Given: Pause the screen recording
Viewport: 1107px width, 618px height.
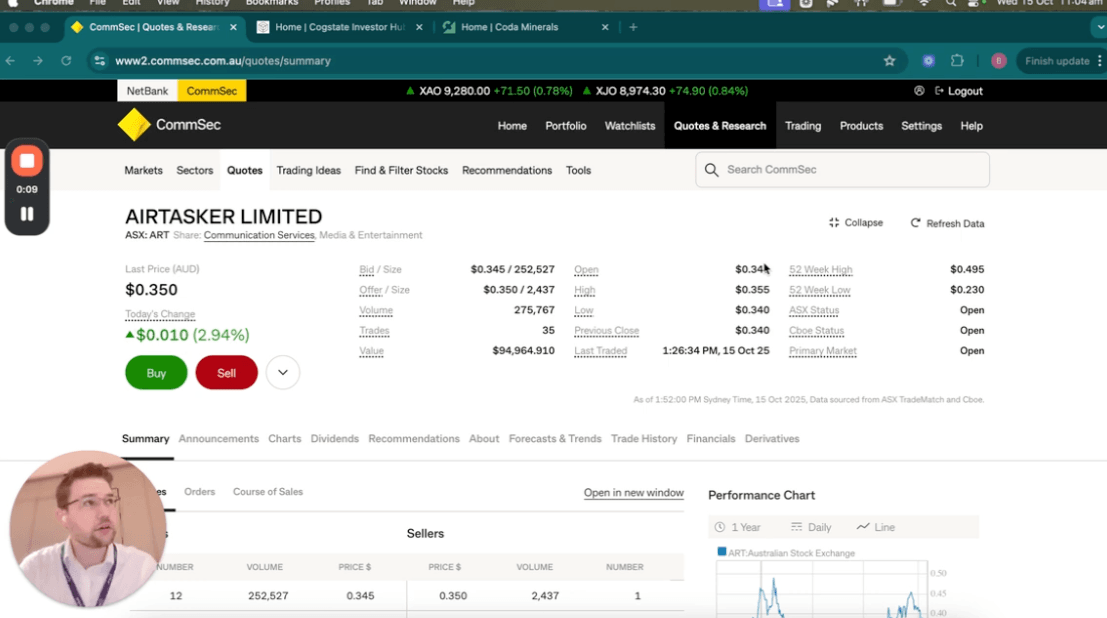Looking at the screenshot, I should (x=27, y=213).
